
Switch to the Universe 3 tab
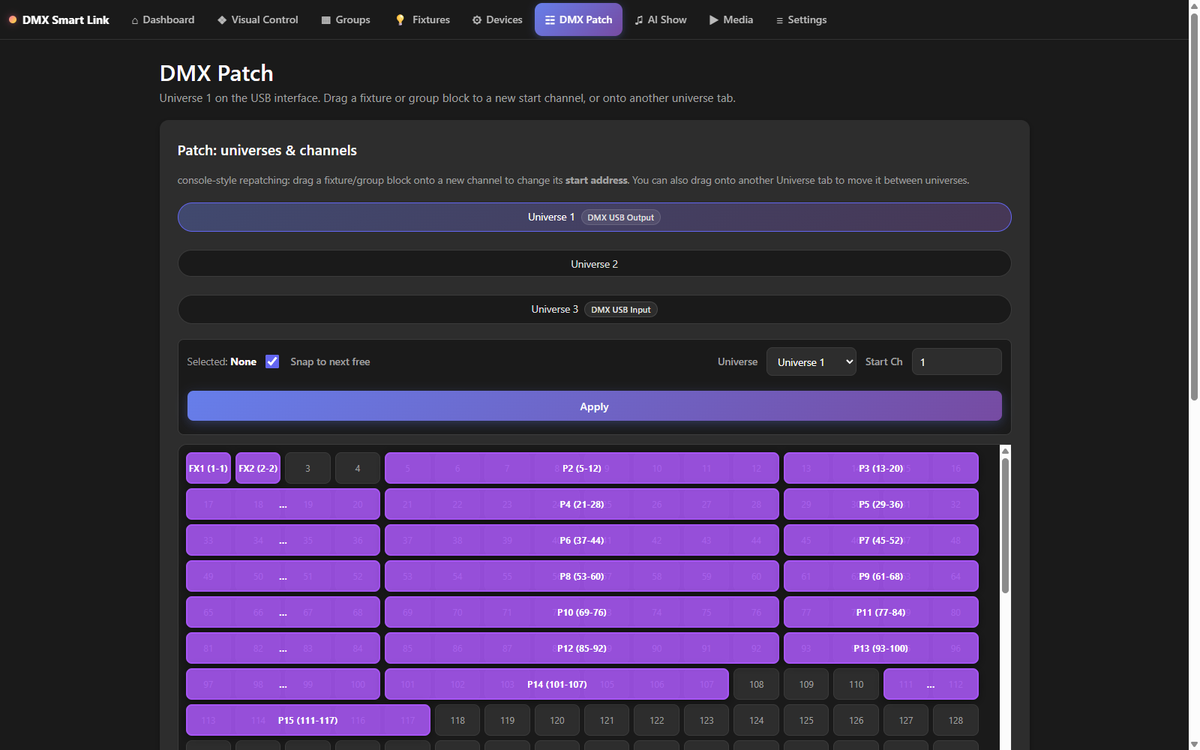click(x=594, y=309)
